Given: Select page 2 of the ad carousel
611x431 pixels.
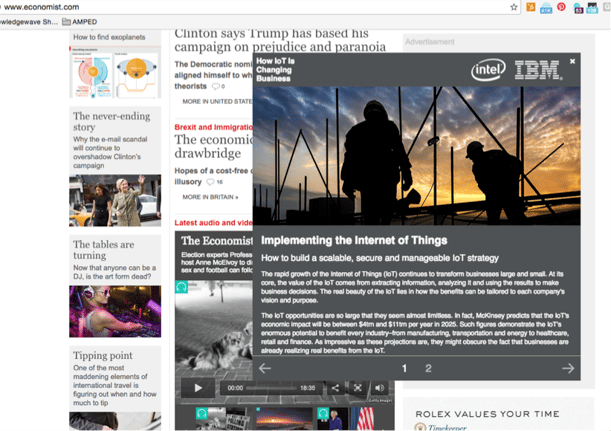Looking at the screenshot, I should click(x=428, y=368).
